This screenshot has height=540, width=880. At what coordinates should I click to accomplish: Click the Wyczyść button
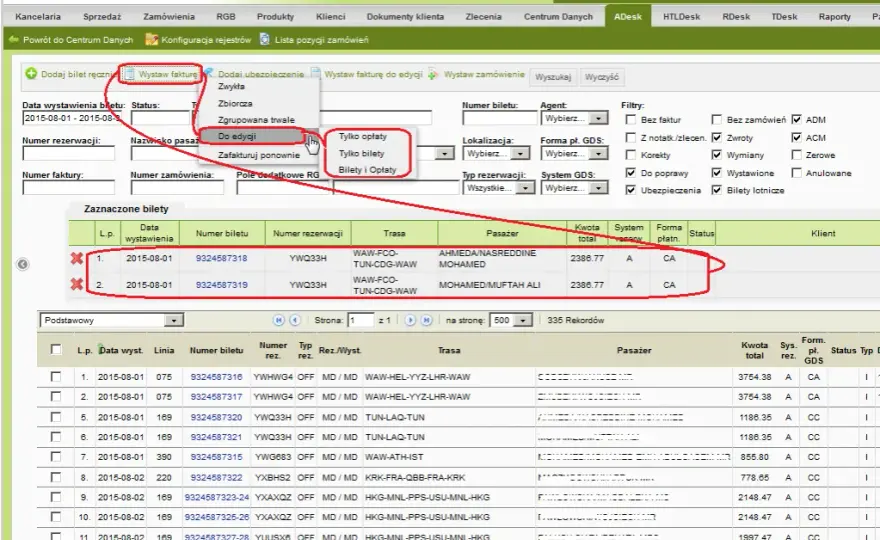602,77
